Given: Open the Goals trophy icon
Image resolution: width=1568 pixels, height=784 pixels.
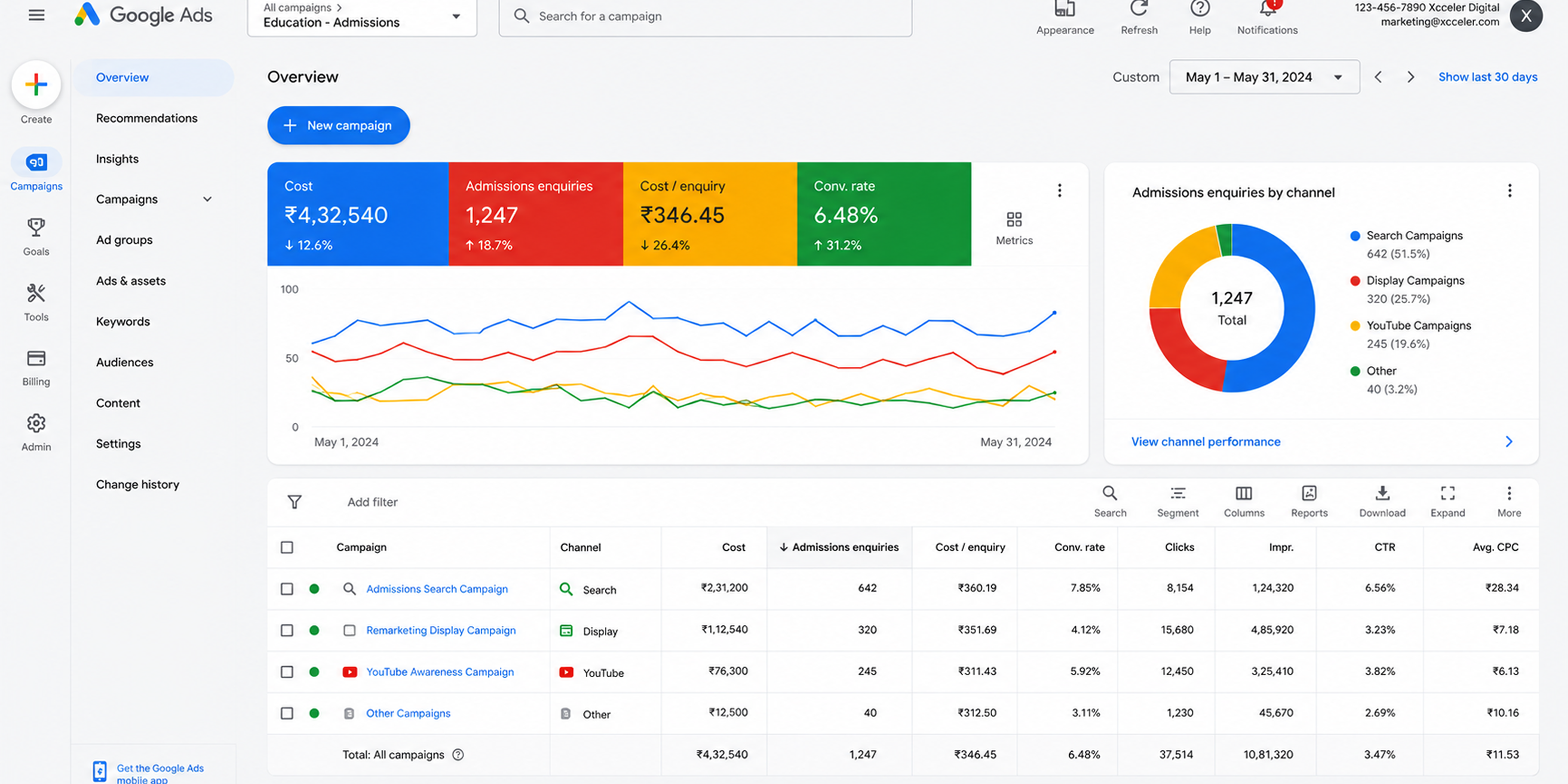Looking at the screenshot, I should pos(36,228).
